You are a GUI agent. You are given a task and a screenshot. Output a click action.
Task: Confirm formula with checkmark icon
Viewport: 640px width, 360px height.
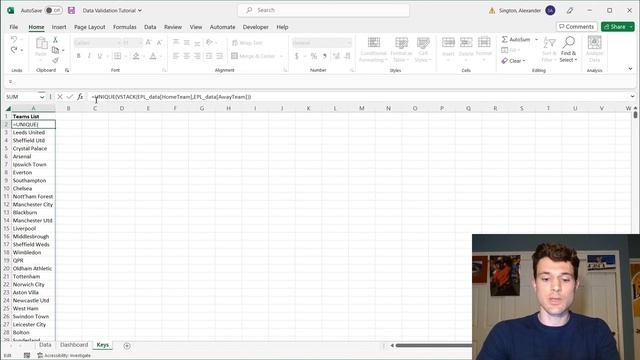[70, 97]
